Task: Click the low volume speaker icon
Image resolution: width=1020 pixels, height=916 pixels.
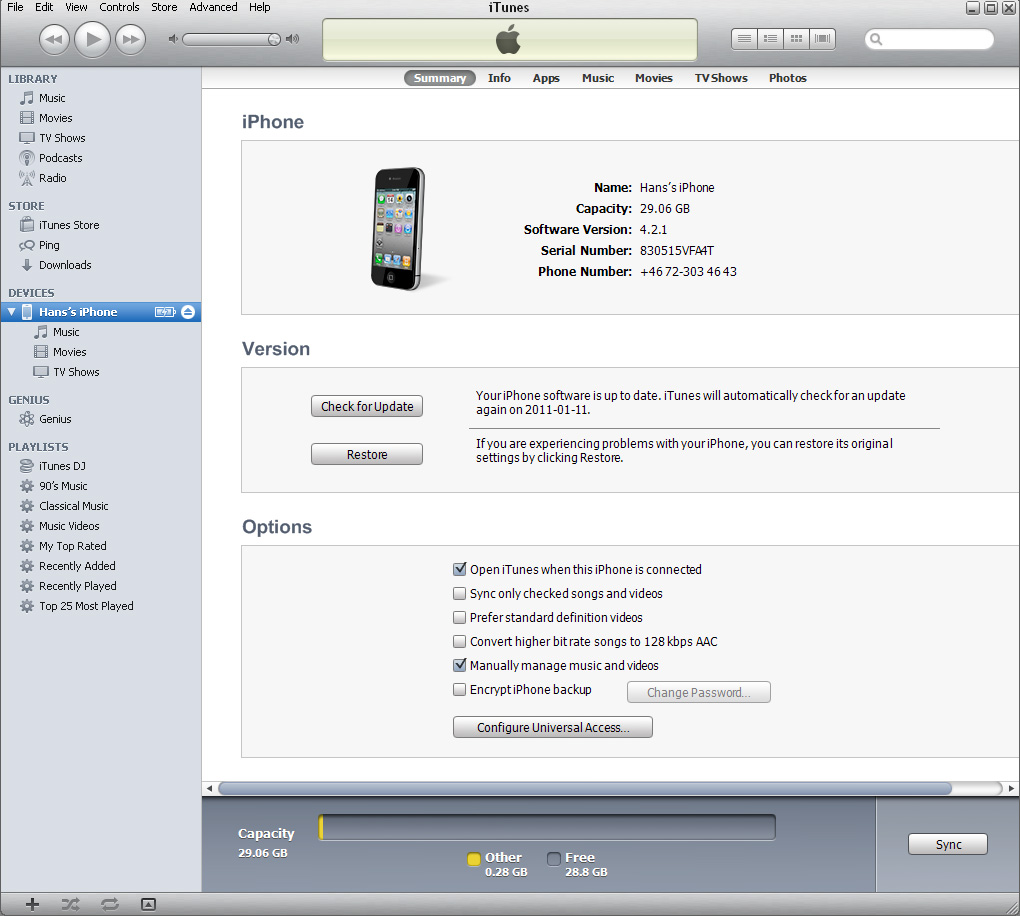Action: point(173,39)
